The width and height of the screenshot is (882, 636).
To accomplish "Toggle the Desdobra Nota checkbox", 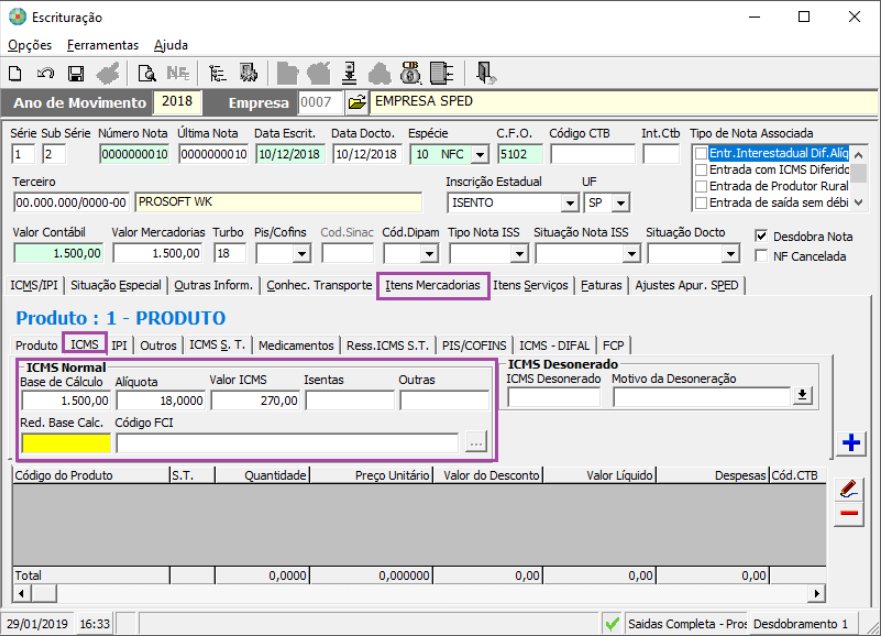I will pos(761,236).
